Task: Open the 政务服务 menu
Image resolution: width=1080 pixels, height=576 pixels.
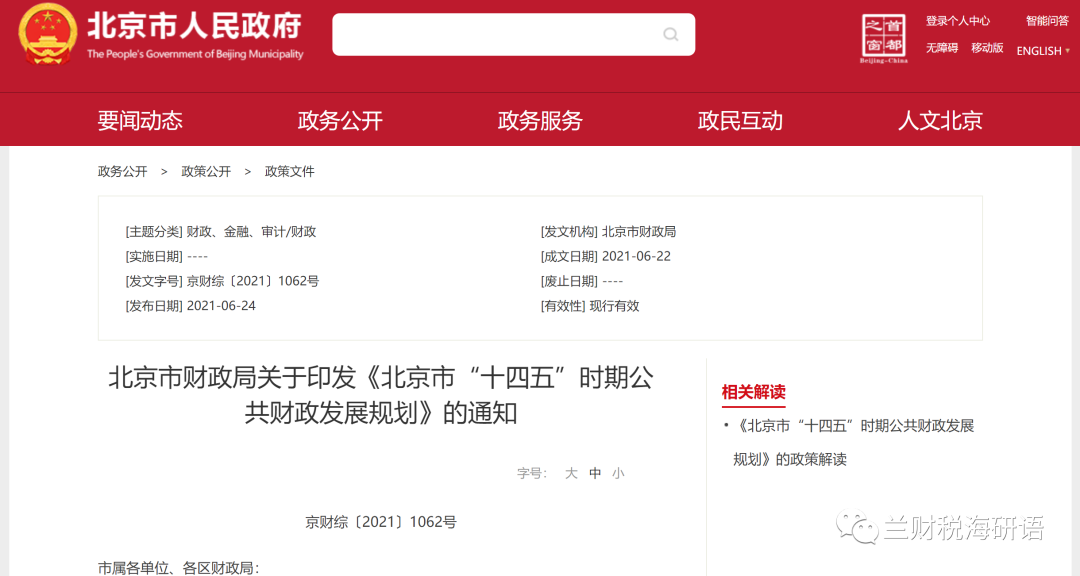Action: [x=540, y=121]
